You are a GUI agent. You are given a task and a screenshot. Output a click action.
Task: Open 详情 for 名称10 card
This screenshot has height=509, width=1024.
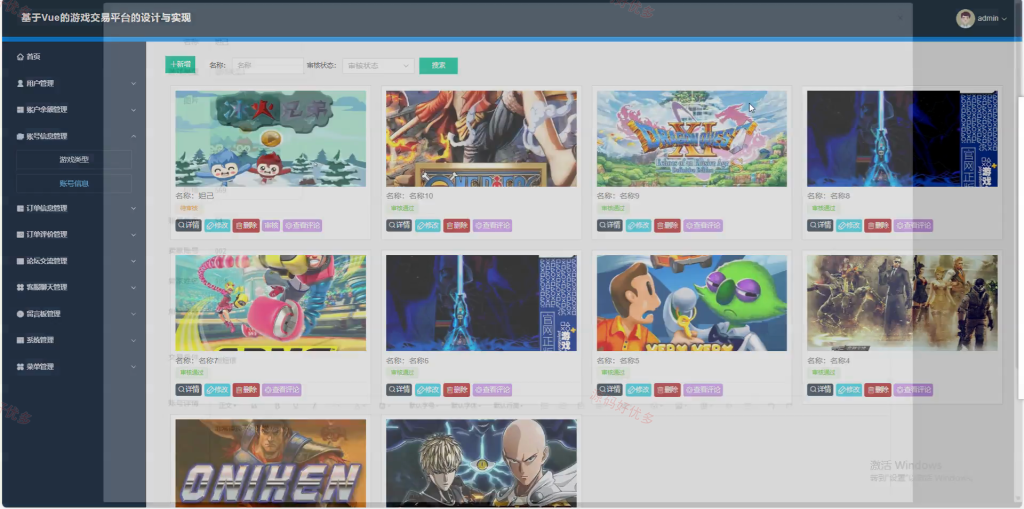coord(399,225)
